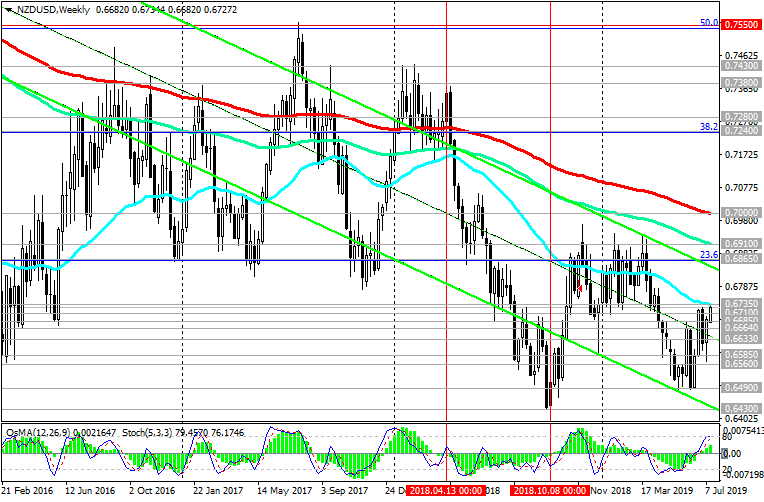
Task: Click the 14 May 2017 date label
Action: [x=285, y=490]
